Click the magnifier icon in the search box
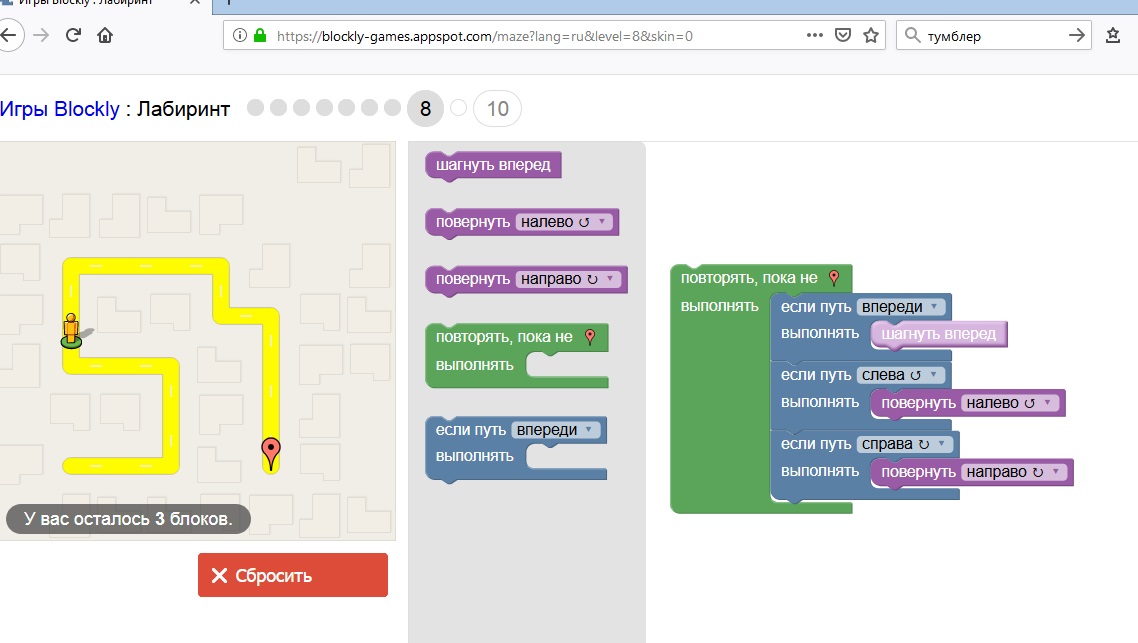 click(x=912, y=35)
